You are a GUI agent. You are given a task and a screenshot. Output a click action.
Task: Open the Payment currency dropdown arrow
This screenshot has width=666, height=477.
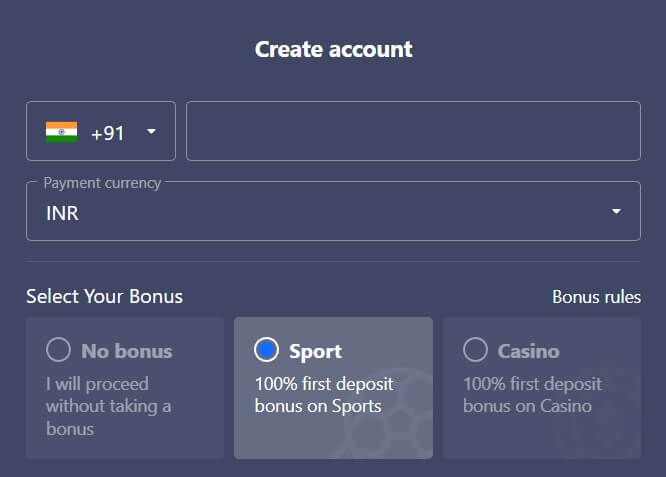[616, 211]
